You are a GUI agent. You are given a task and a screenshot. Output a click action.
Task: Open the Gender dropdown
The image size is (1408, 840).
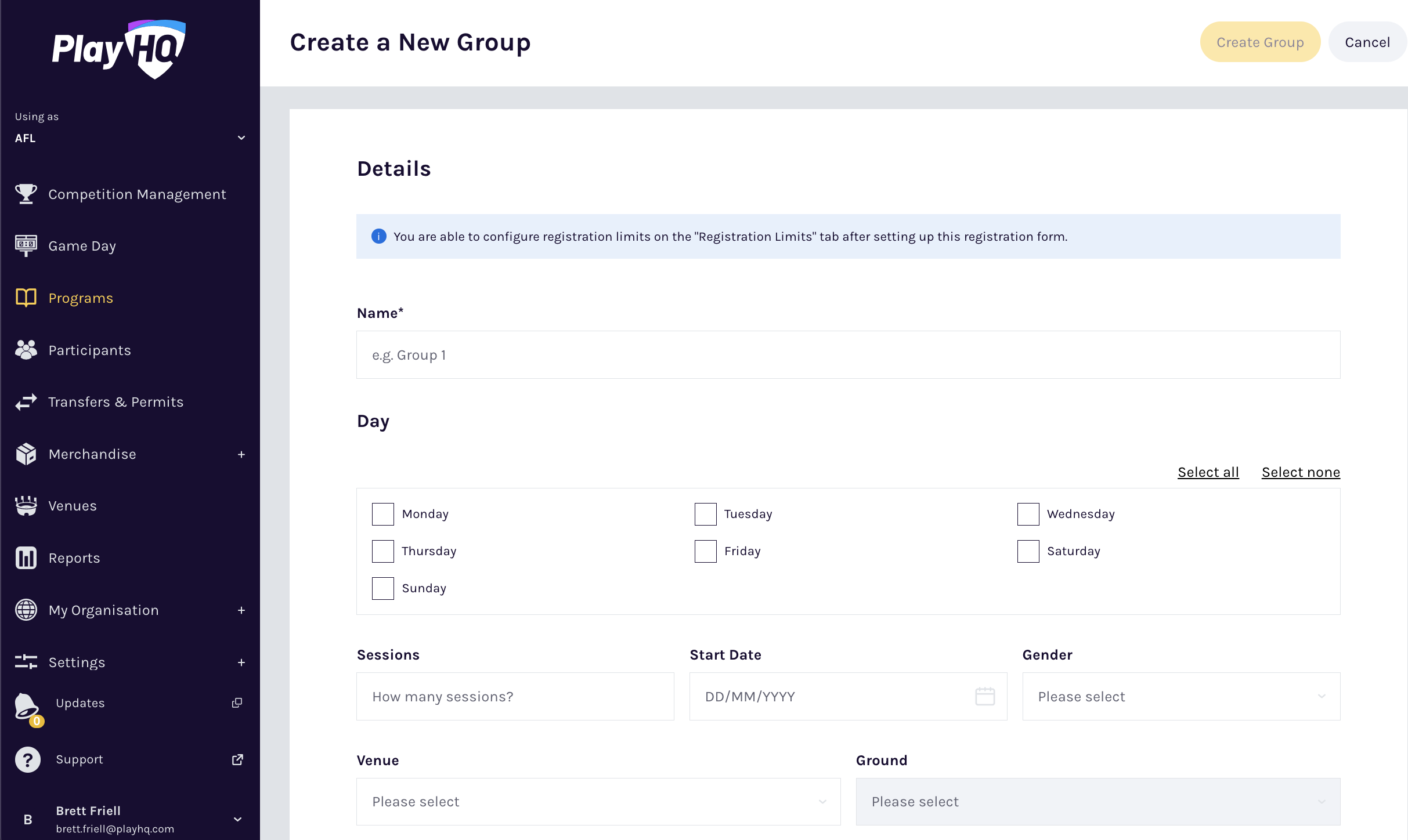point(1181,696)
